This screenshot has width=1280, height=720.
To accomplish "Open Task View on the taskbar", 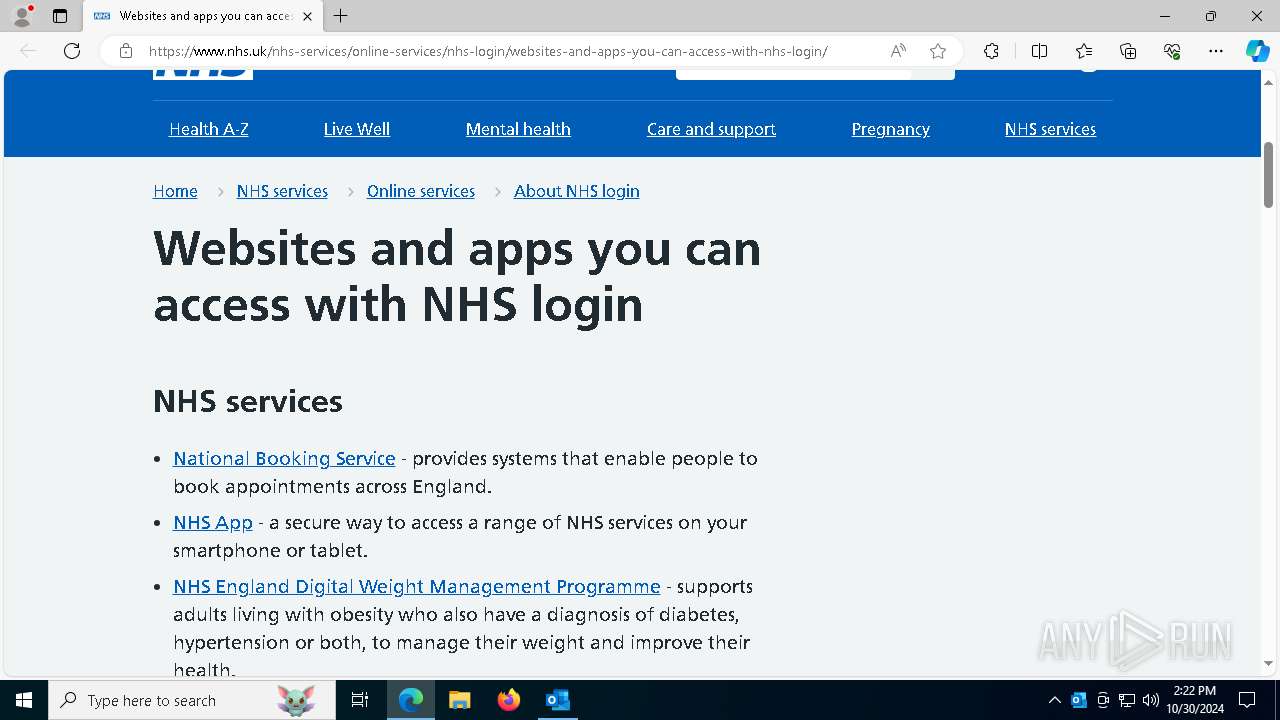I will point(360,700).
